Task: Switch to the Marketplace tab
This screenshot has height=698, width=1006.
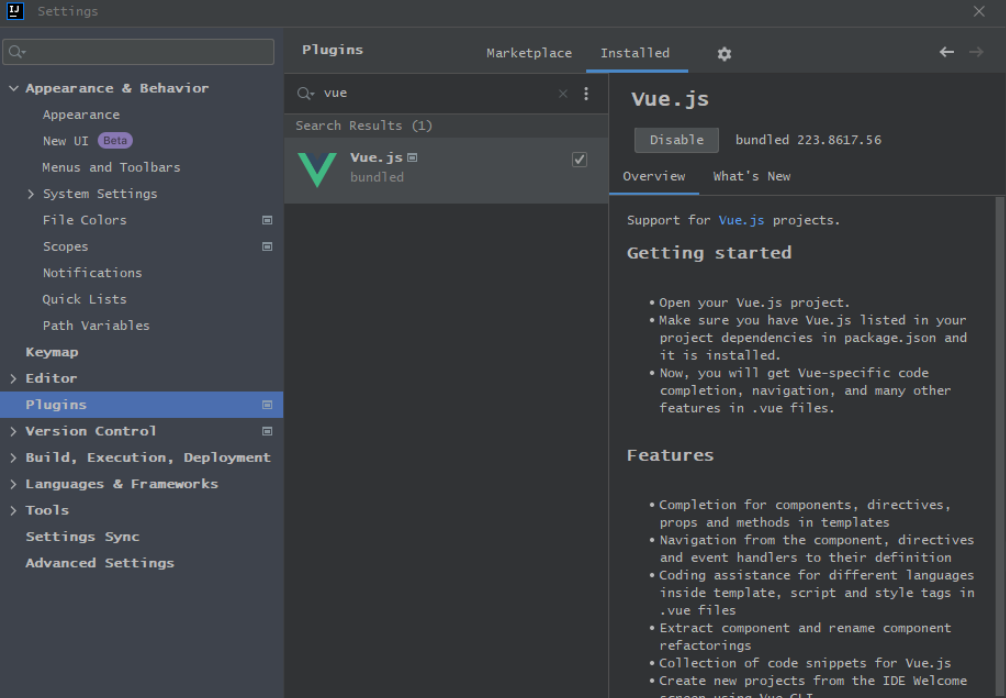Action: [529, 53]
